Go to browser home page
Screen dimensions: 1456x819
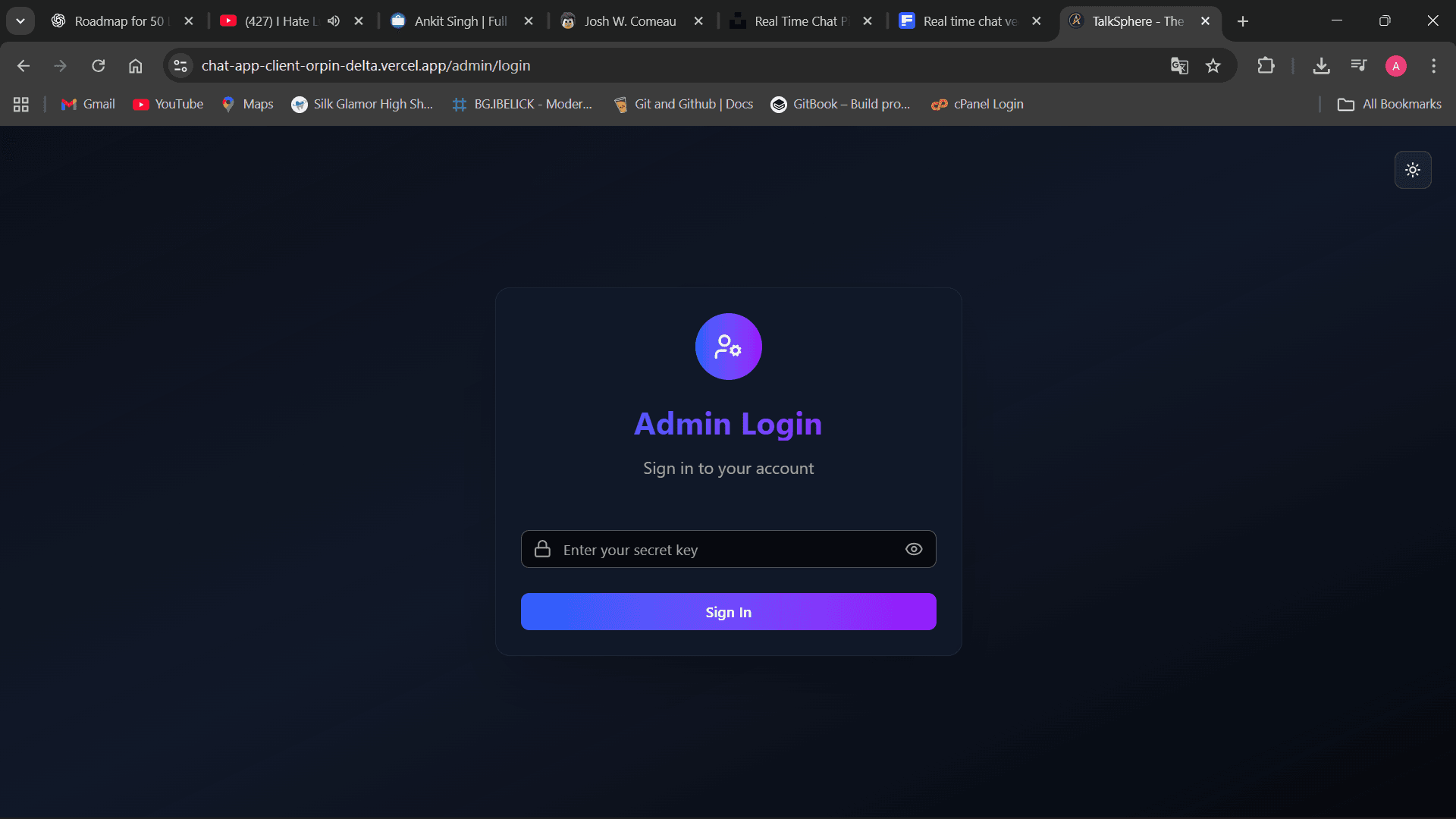tap(135, 66)
